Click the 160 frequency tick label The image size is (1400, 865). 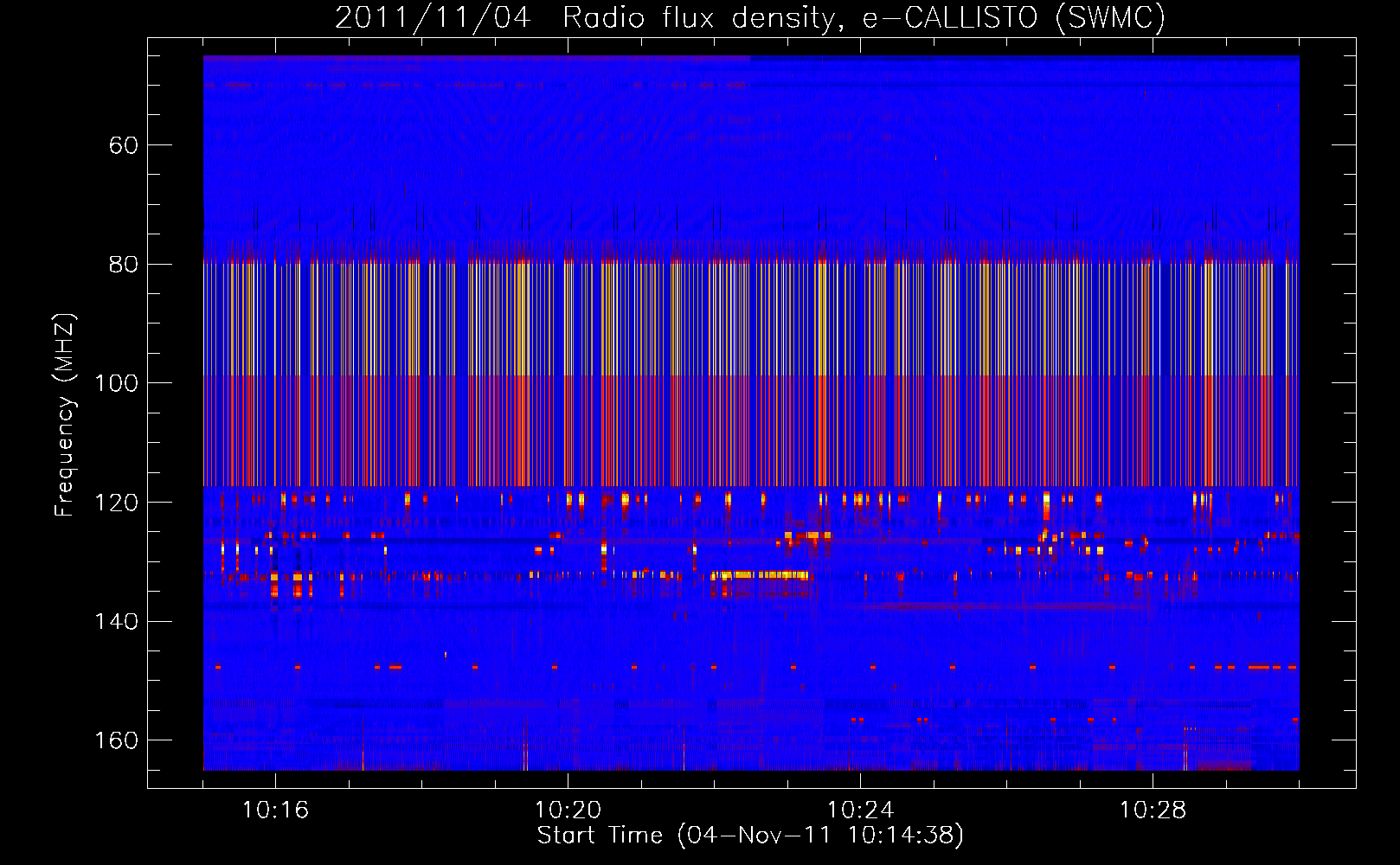pyautogui.click(x=116, y=740)
